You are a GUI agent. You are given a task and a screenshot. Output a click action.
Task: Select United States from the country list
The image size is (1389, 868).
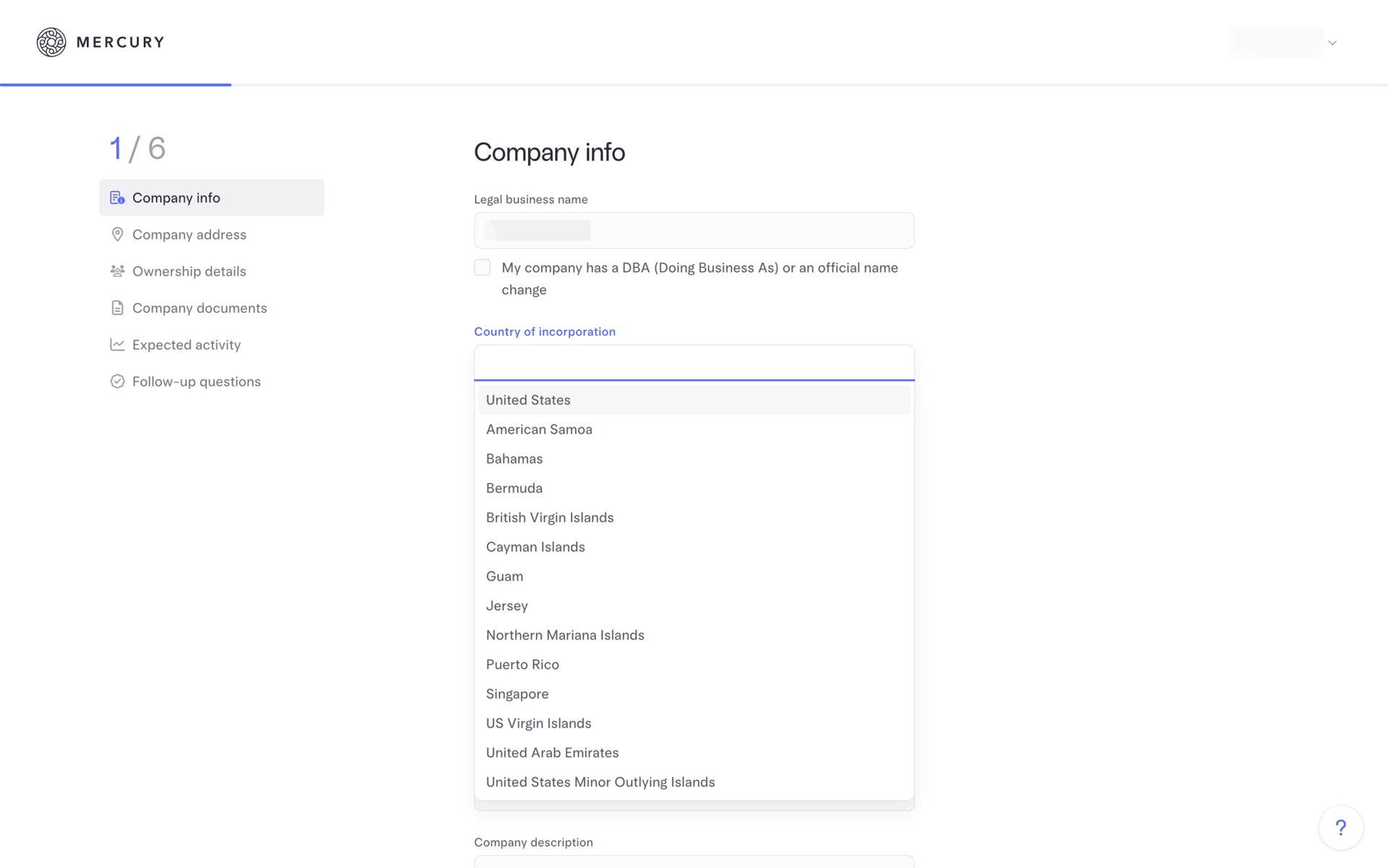694,400
